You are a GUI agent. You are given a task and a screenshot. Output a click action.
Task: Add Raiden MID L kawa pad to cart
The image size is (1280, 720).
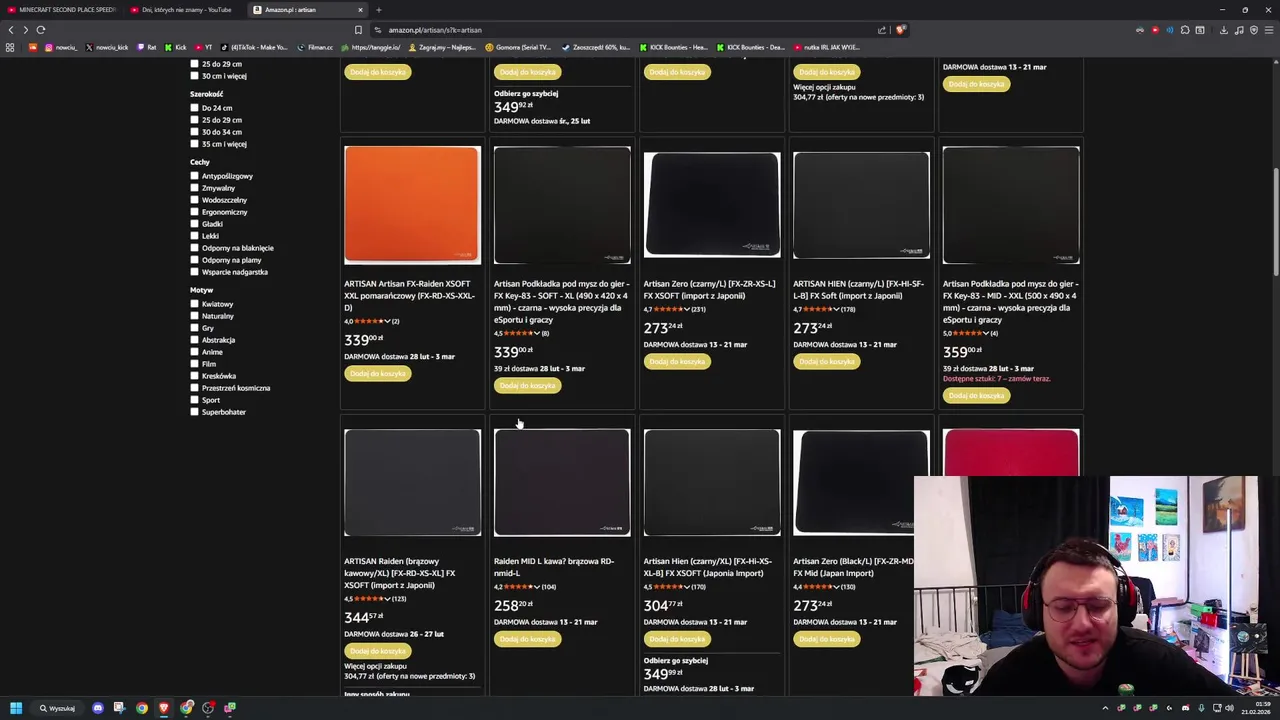pos(527,639)
